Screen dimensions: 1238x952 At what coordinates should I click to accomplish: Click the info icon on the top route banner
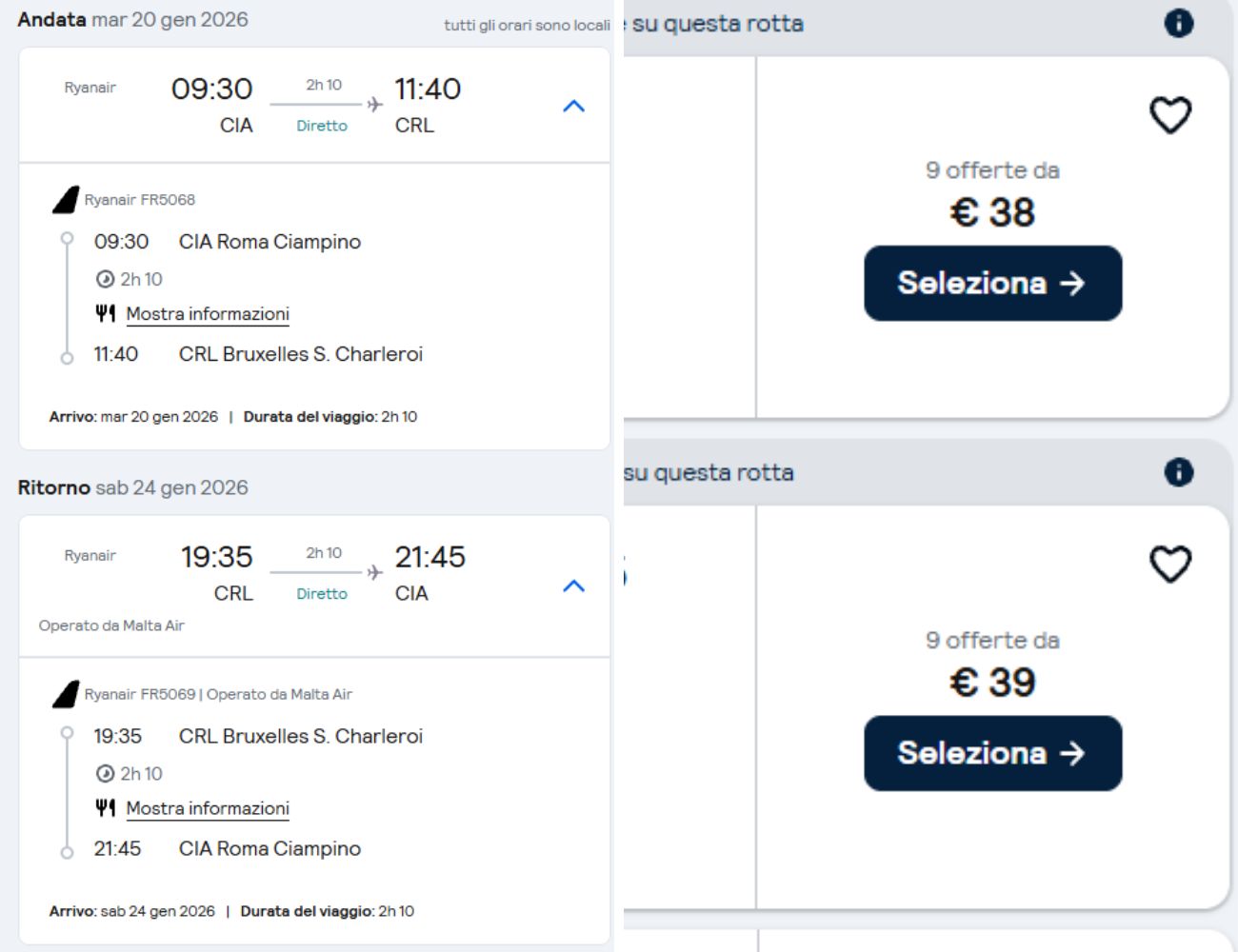point(1179,23)
